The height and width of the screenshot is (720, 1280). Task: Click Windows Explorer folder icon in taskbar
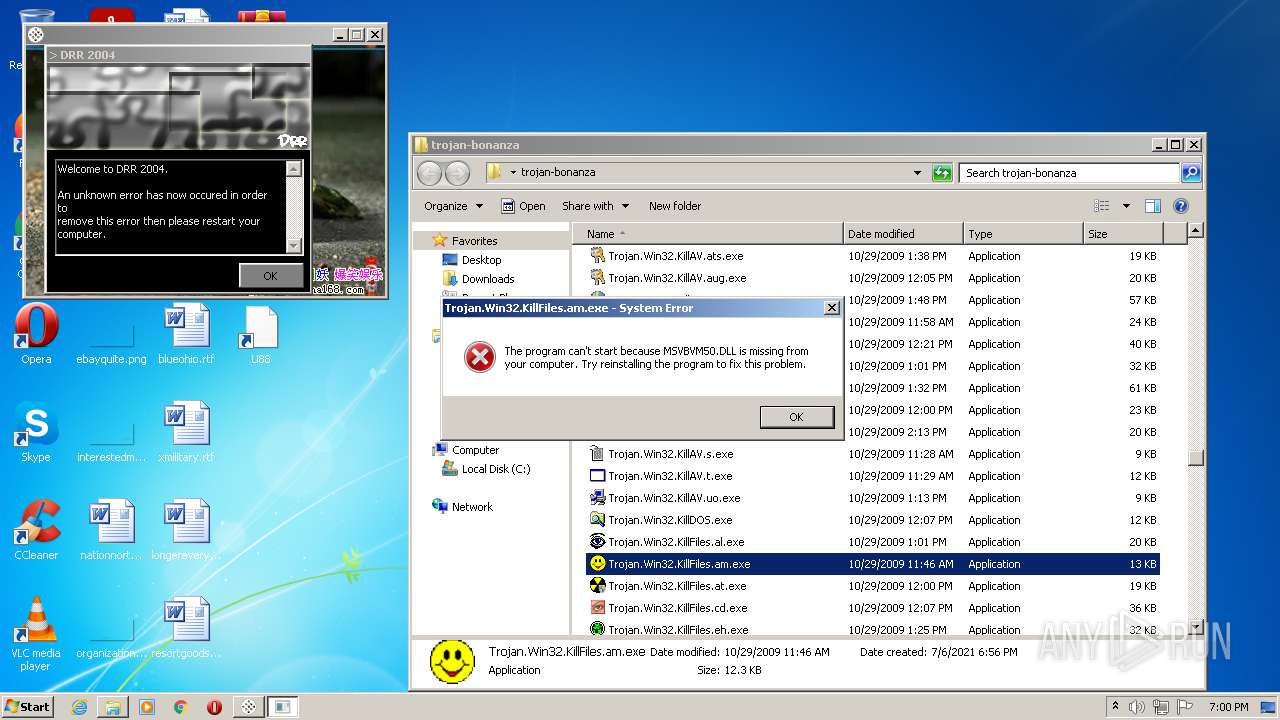(x=113, y=707)
